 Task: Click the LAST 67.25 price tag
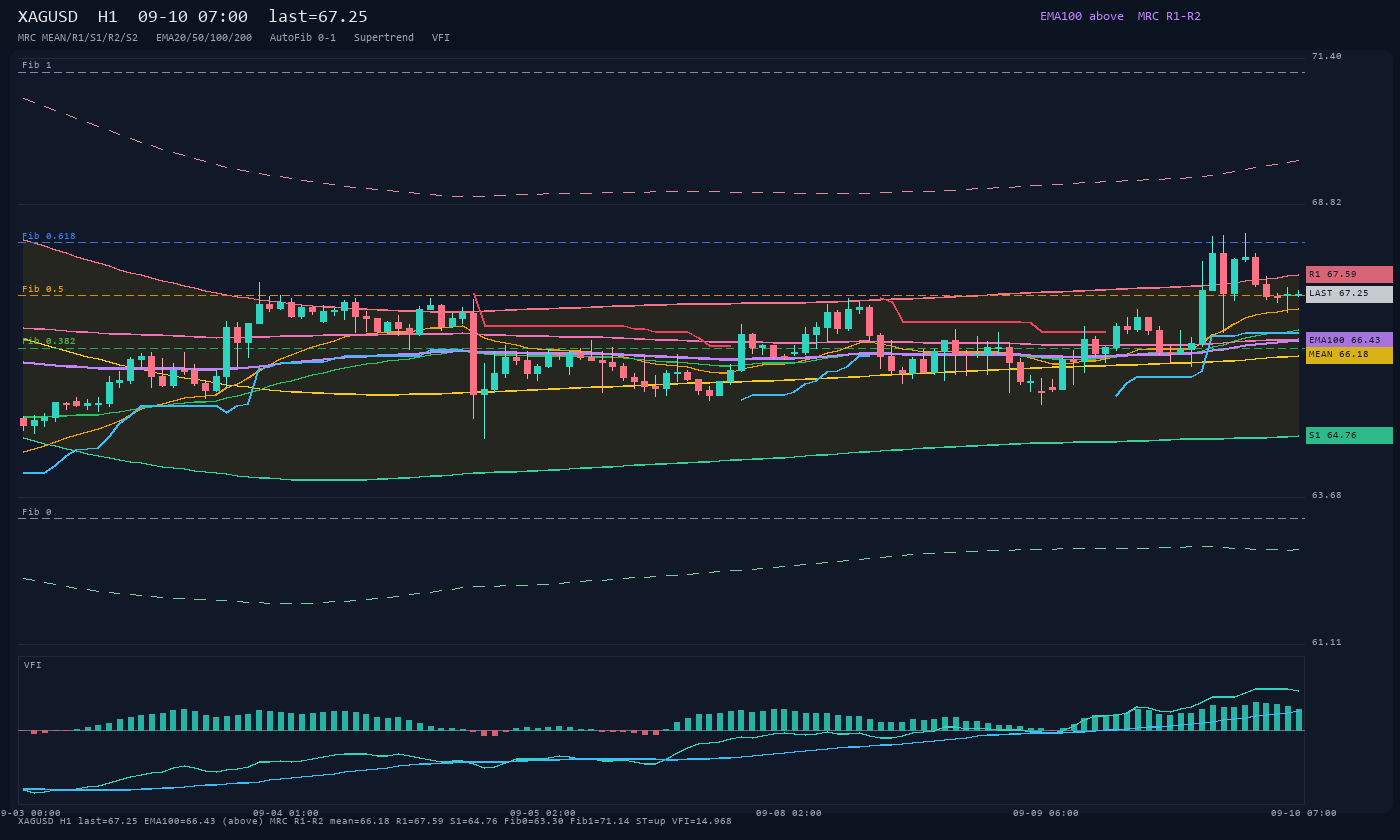tap(1349, 294)
